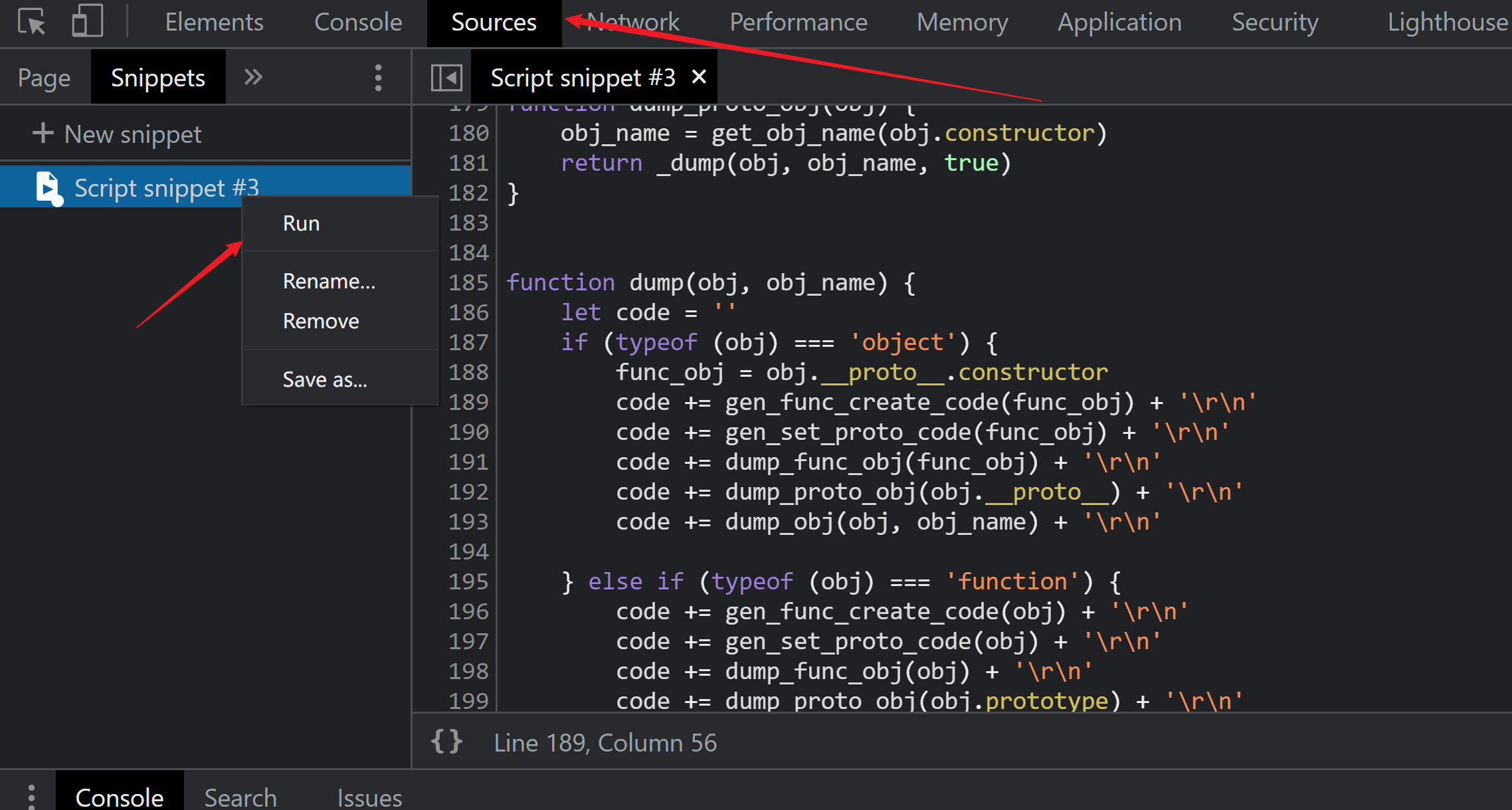
Task: Switch to the Page navigator tab
Action: coord(44,78)
